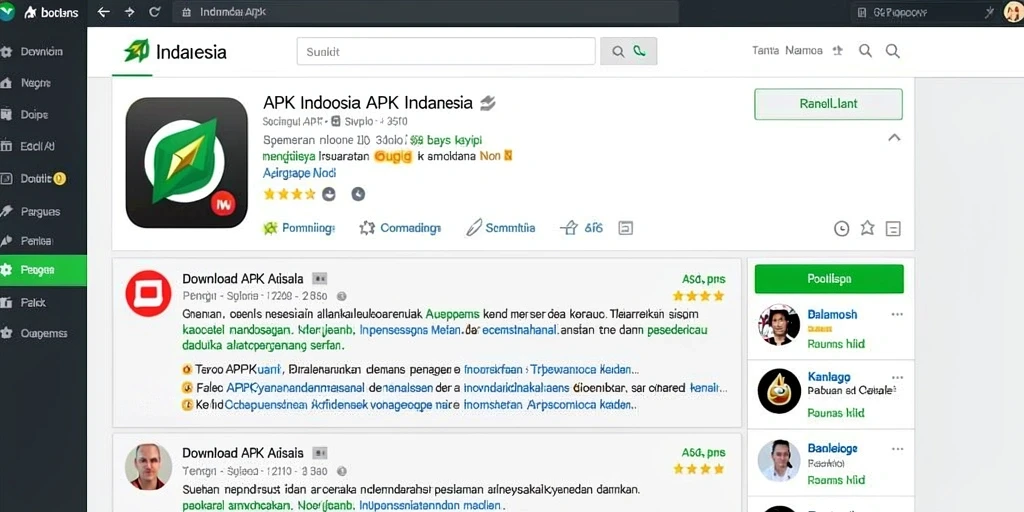Image resolution: width=1024 pixels, height=512 pixels.
Task: Open the options menu for Dalamosh
Action: [x=897, y=314]
